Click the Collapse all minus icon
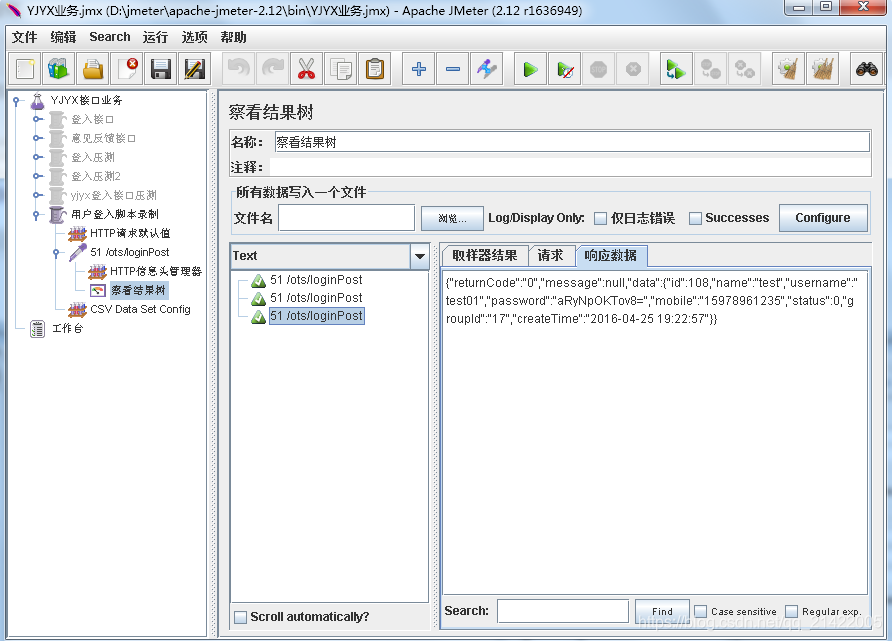892x641 pixels. [x=453, y=69]
